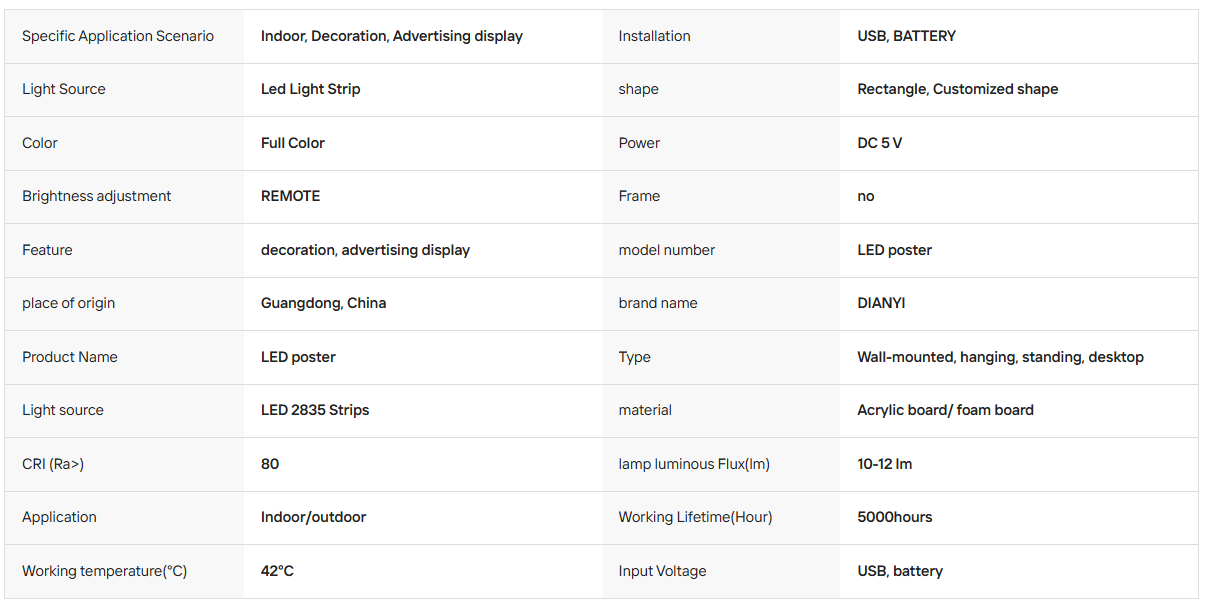Select 'Rectangle, Customized shape' value
1206x605 pixels.
pos(958,89)
